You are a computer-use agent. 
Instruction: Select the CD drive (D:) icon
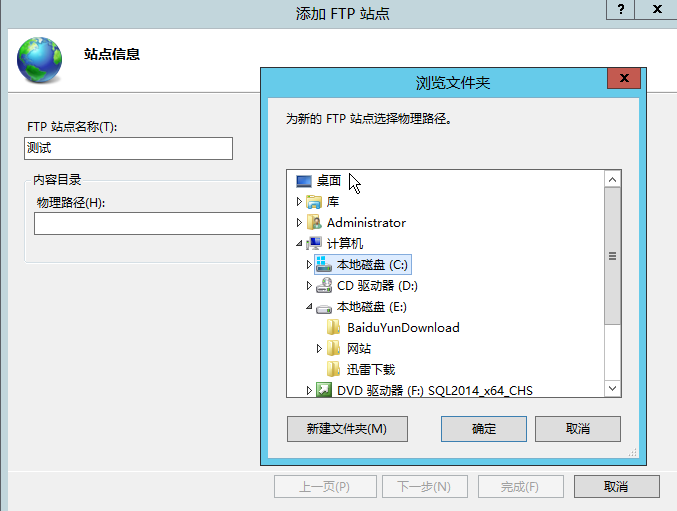324,286
